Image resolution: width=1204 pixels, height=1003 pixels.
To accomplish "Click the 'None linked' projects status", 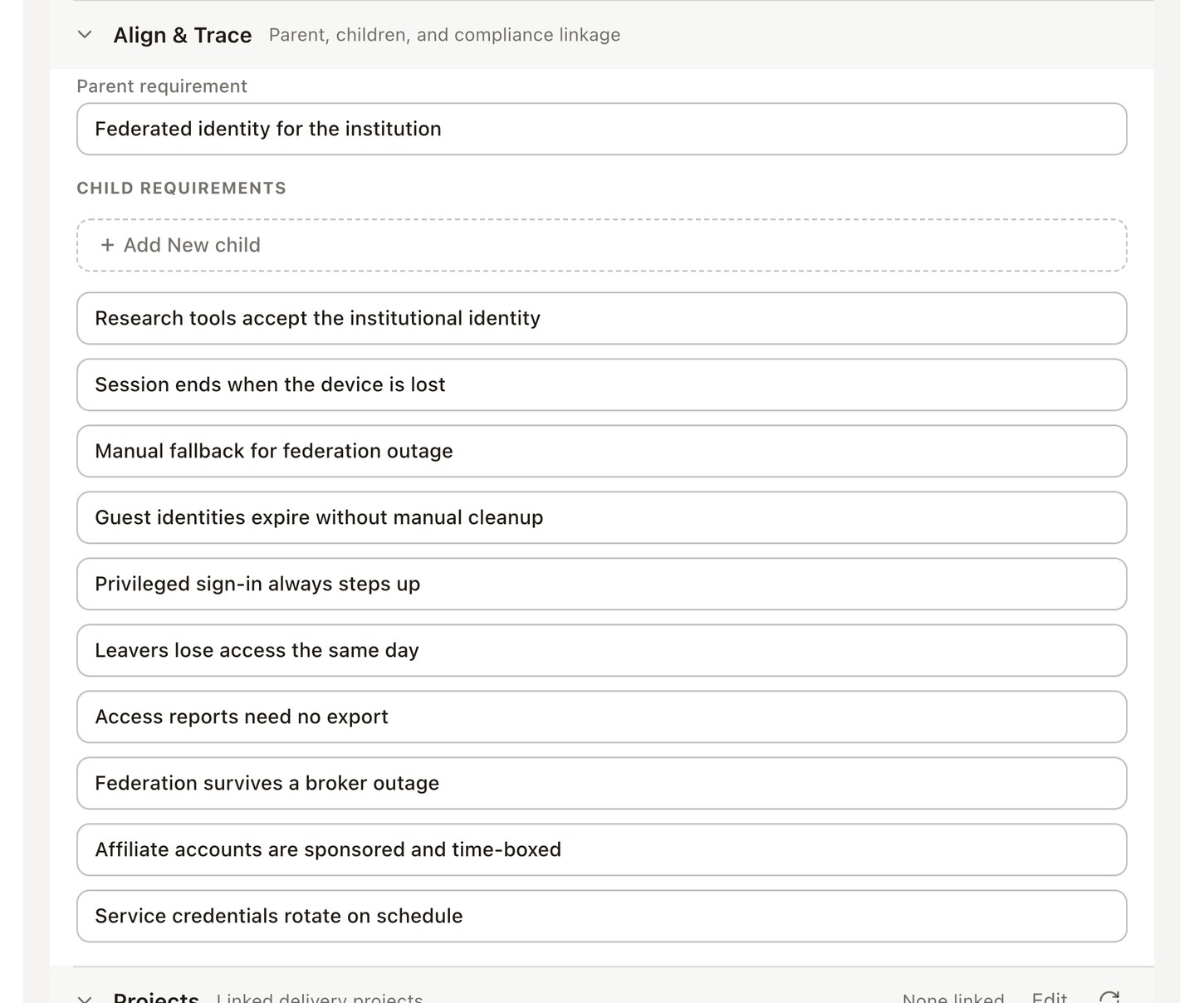I will coord(953,997).
